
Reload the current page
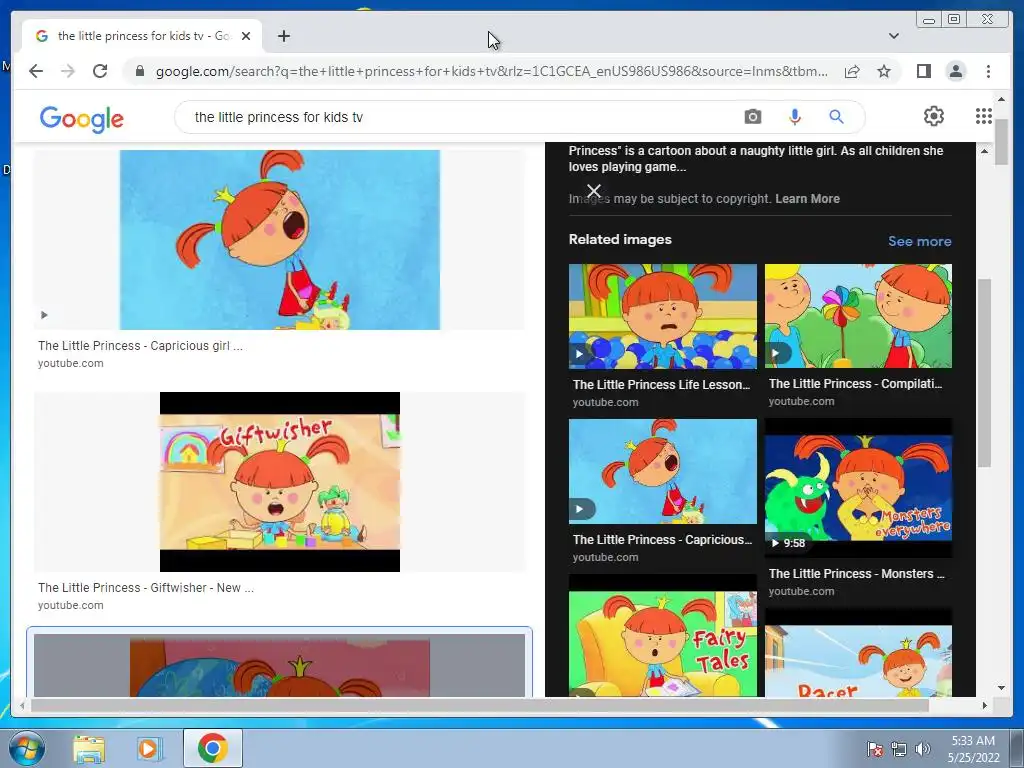[x=100, y=71]
